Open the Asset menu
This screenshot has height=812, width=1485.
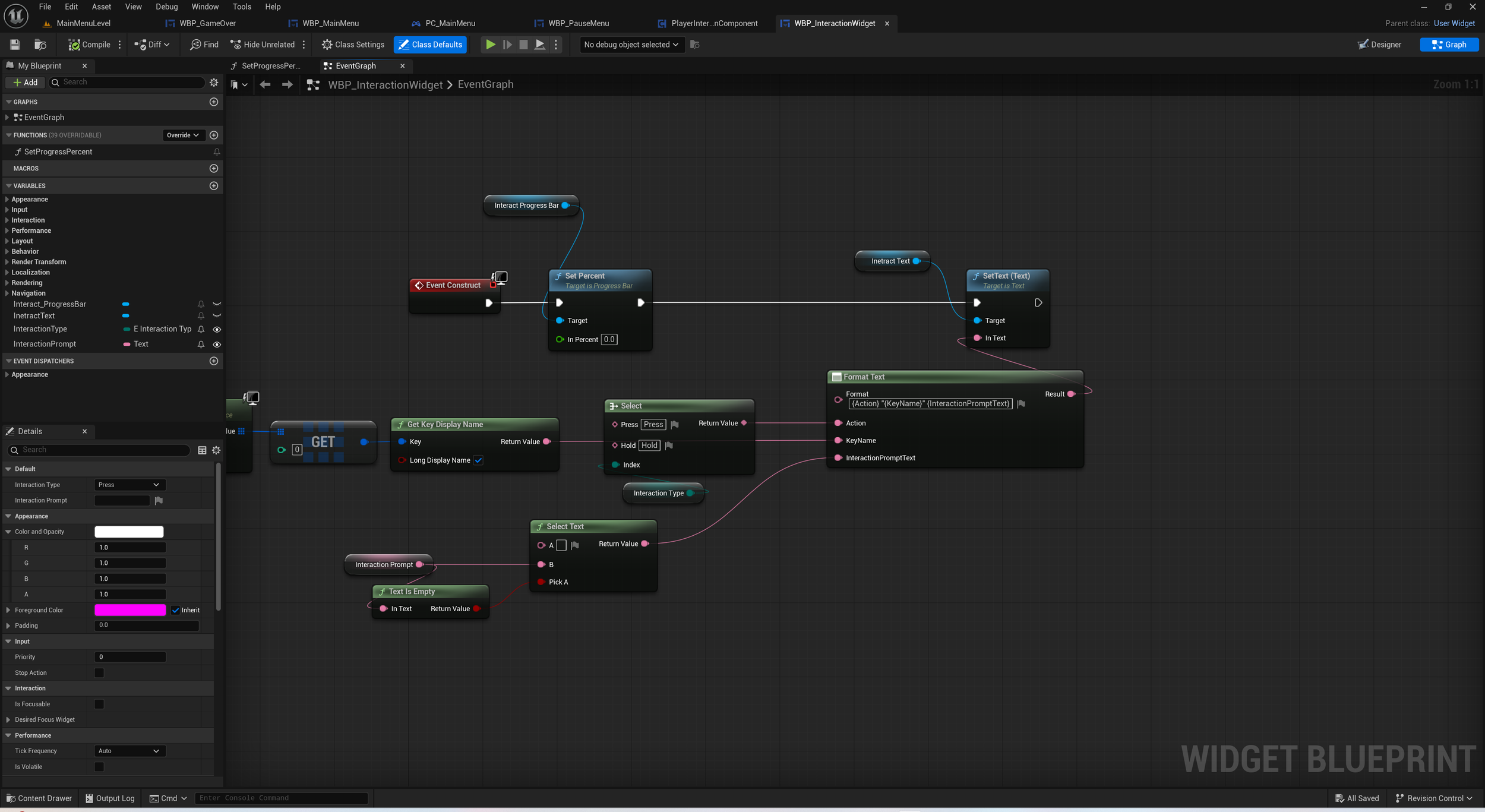point(102,7)
